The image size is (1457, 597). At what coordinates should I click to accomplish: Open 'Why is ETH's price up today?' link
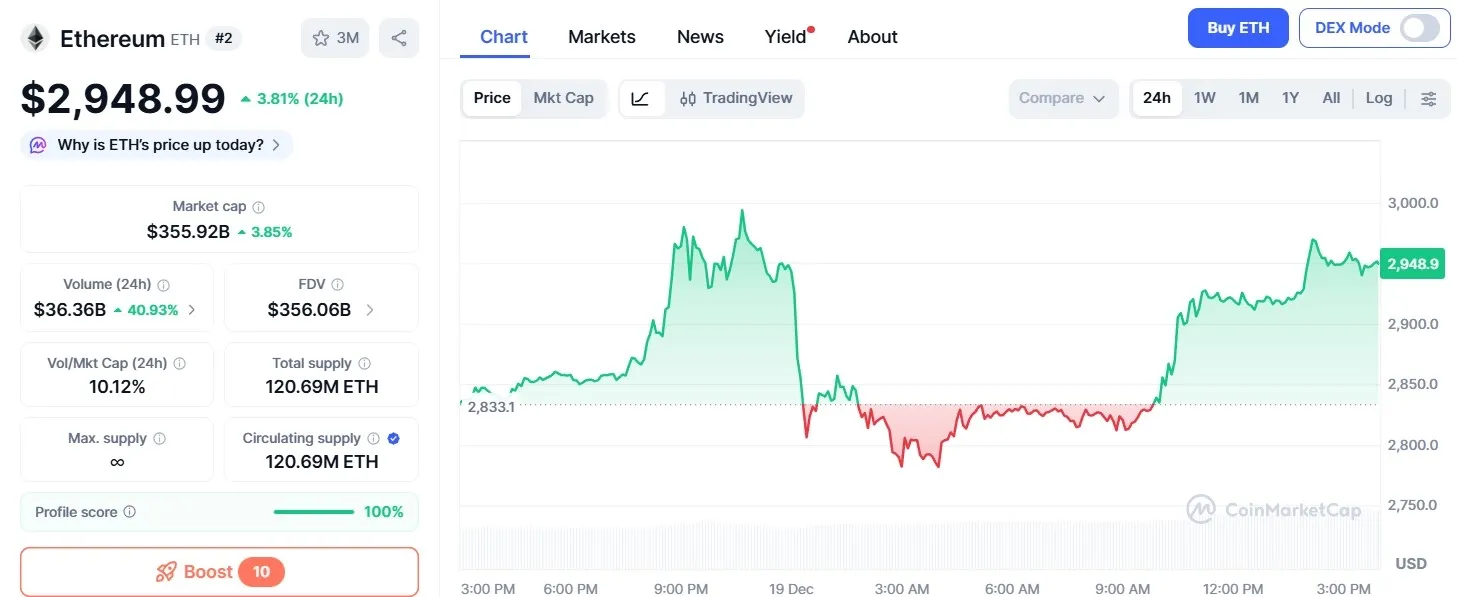coord(155,144)
